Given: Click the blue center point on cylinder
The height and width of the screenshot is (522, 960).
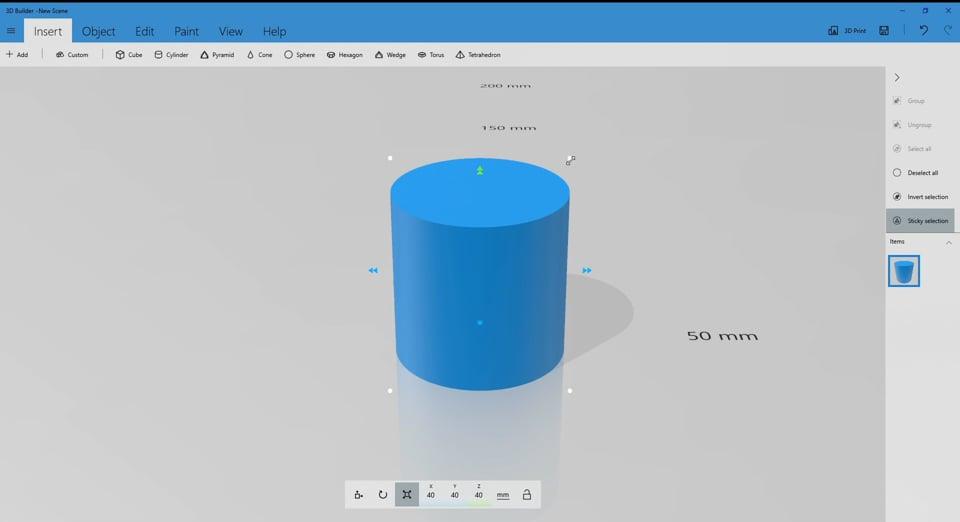Looking at the screenshot, I should (480, 323).
